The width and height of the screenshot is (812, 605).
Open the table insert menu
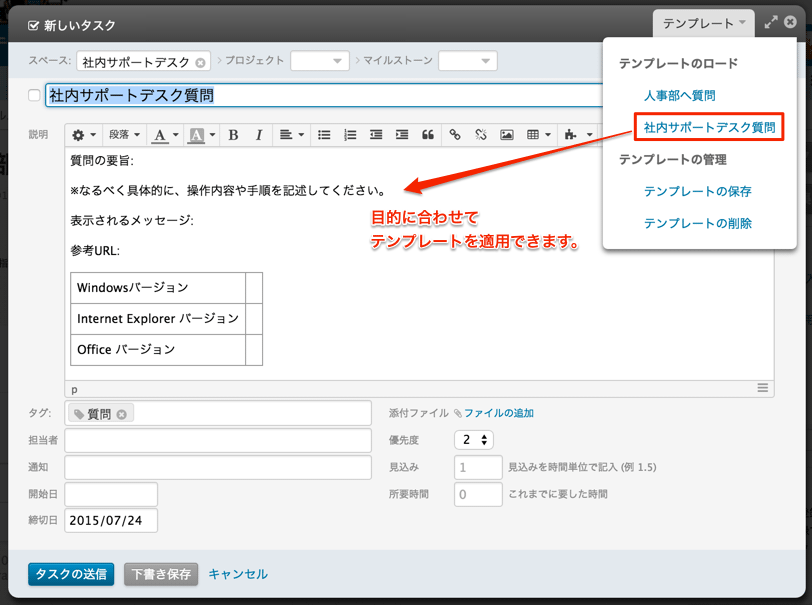pyautogui.click(x=539, y=135)
